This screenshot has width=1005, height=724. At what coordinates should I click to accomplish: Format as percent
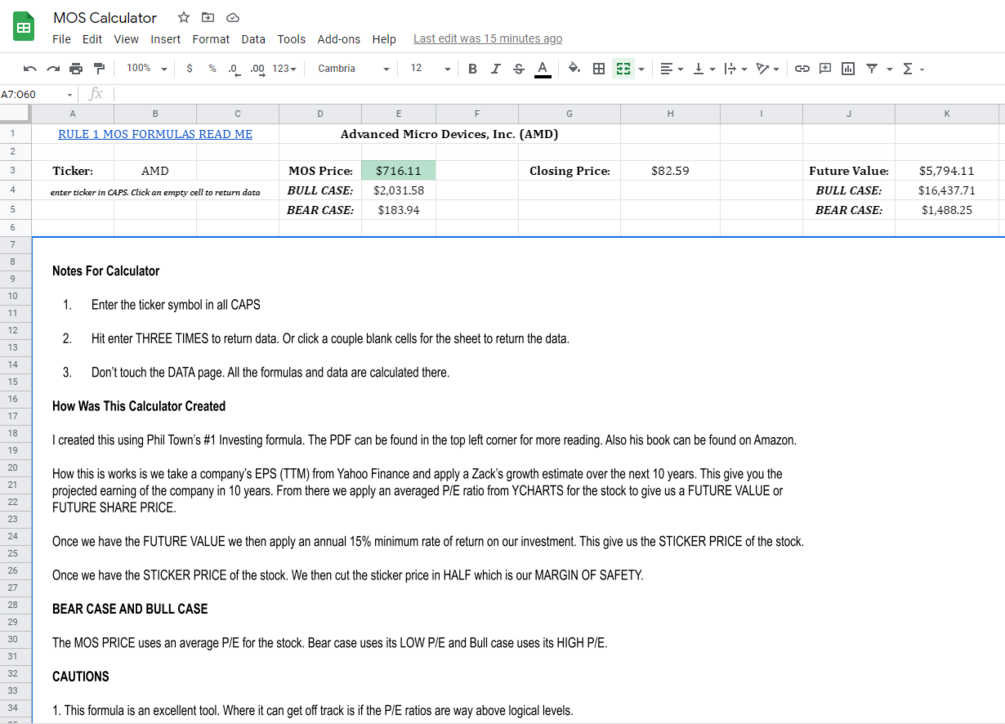pyautogui.click(x=212, y=69)
